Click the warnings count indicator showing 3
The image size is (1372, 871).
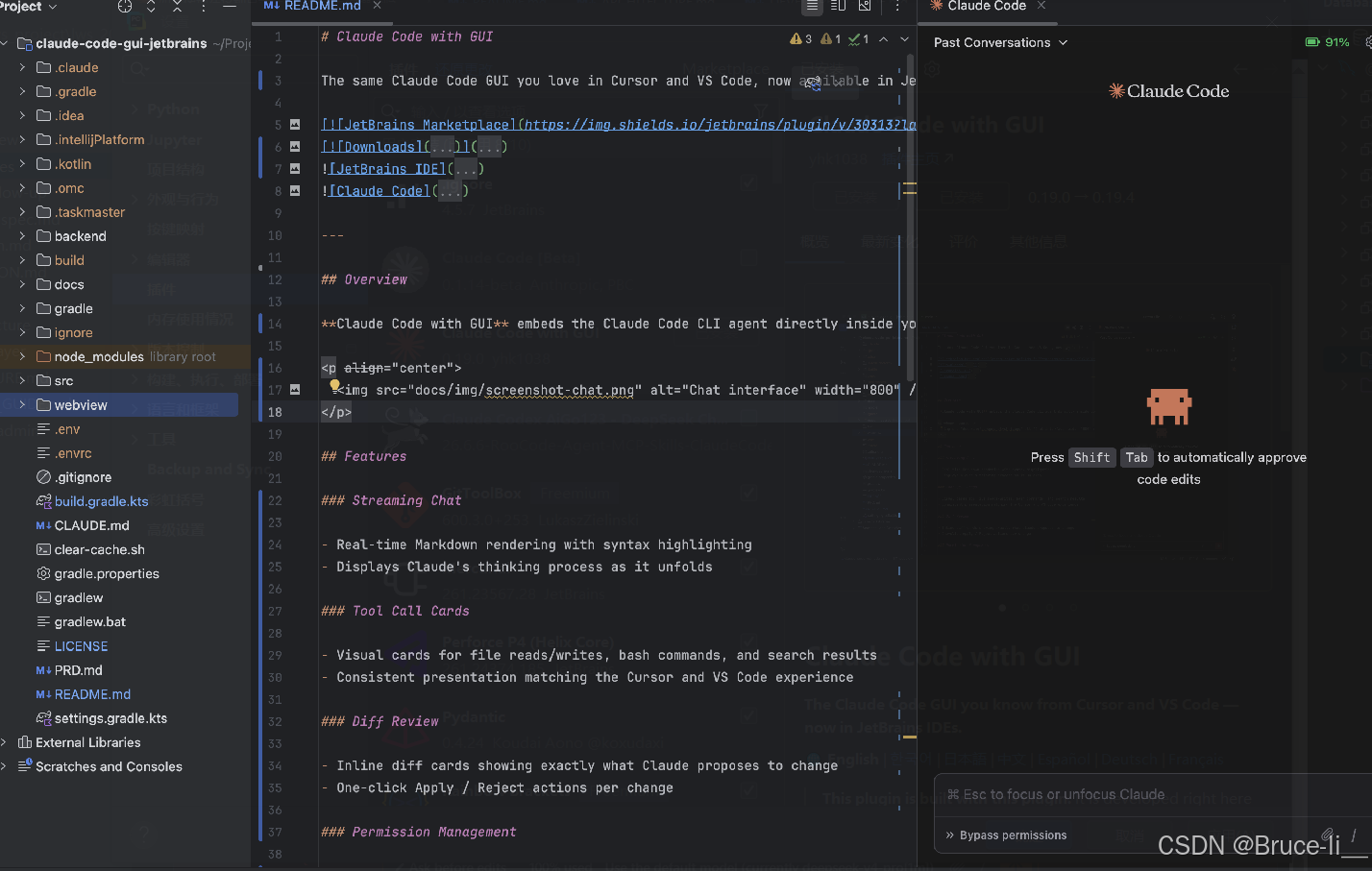point(800,39)
